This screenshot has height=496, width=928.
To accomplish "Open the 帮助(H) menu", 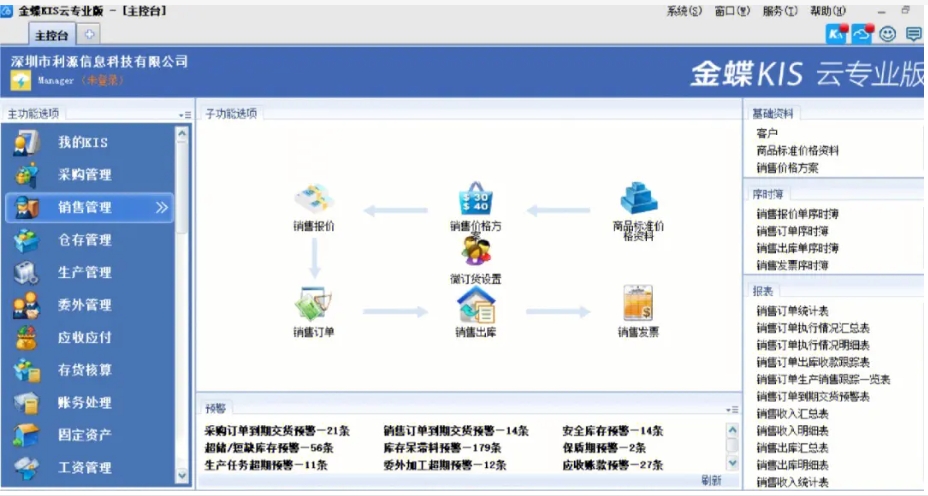I will pyautogui.click(x=828, y=11).
